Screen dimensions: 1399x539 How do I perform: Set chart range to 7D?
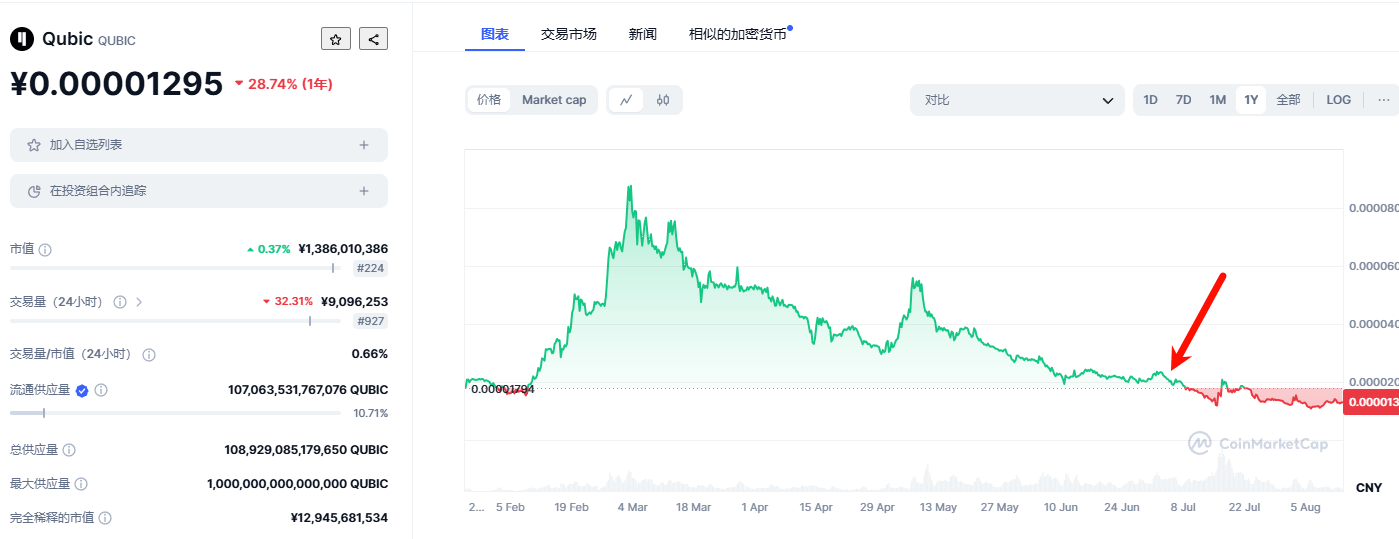[x=1184, y=100]
